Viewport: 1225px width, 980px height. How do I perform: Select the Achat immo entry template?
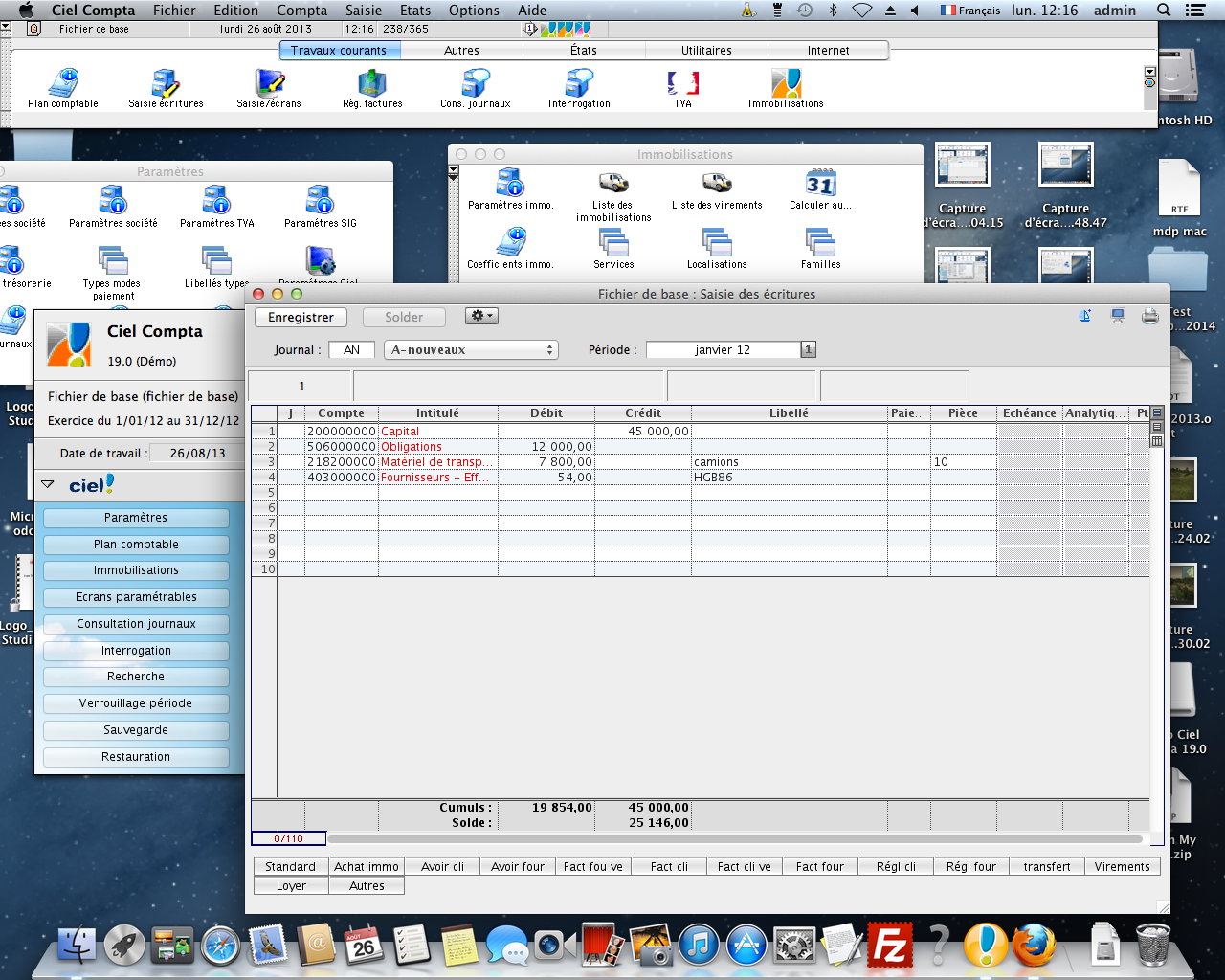click(367, 866)
